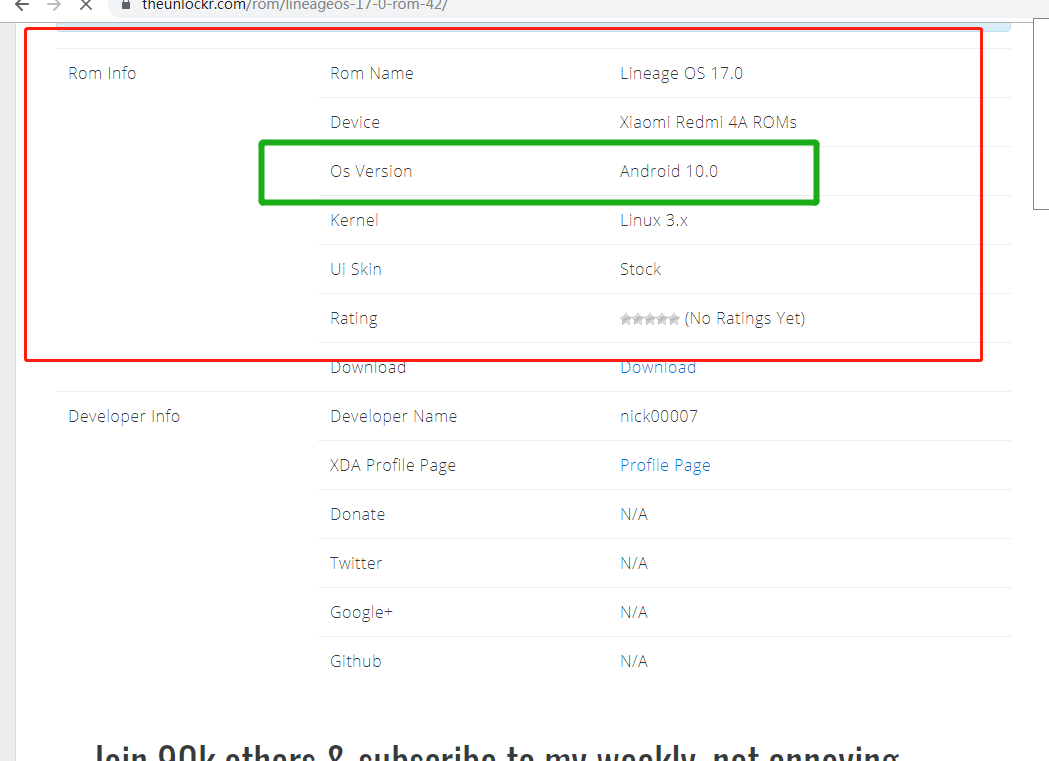Open the XDA Profile Page link

665,465
